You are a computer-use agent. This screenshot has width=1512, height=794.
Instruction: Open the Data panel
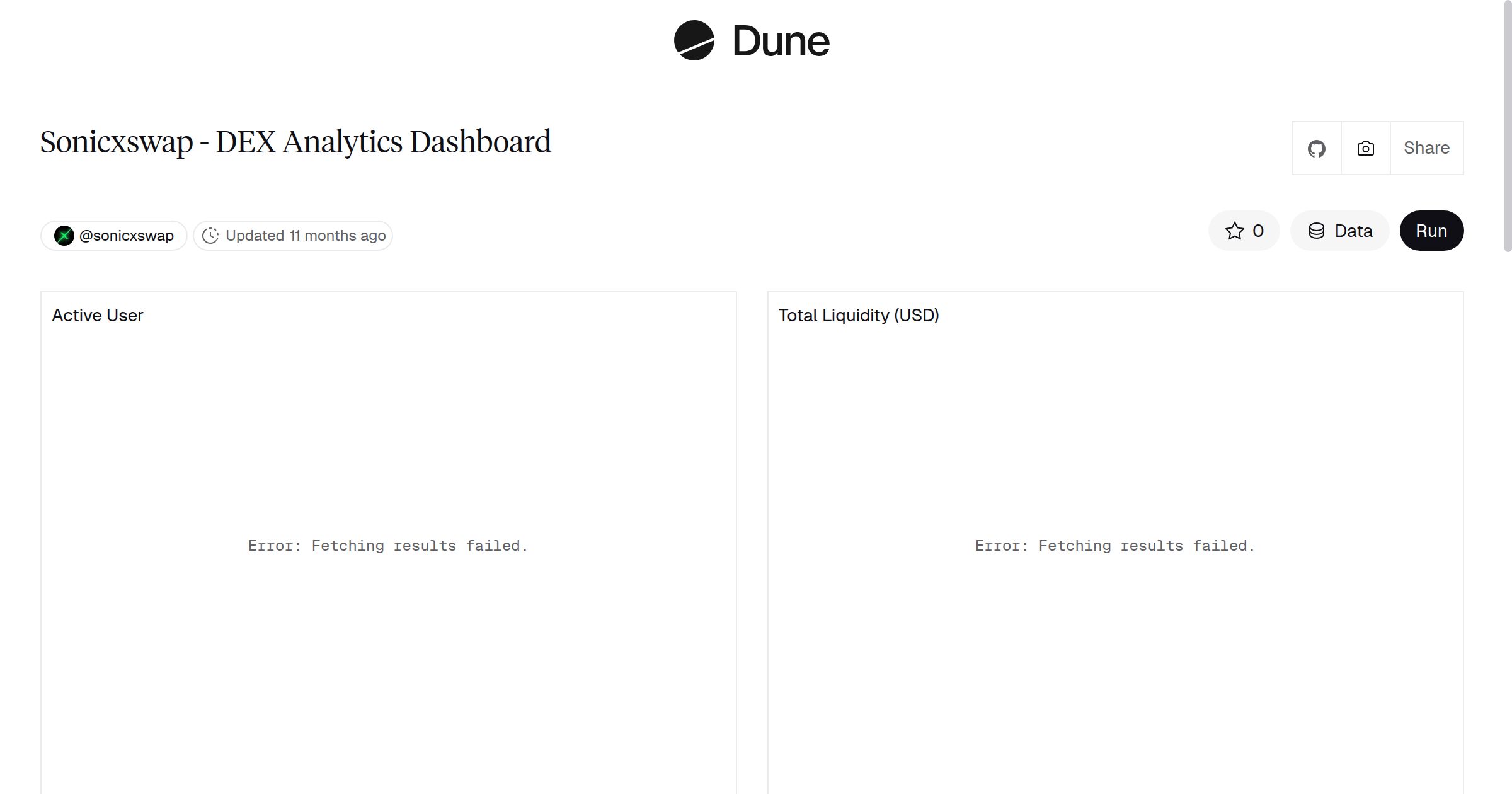1339,231
